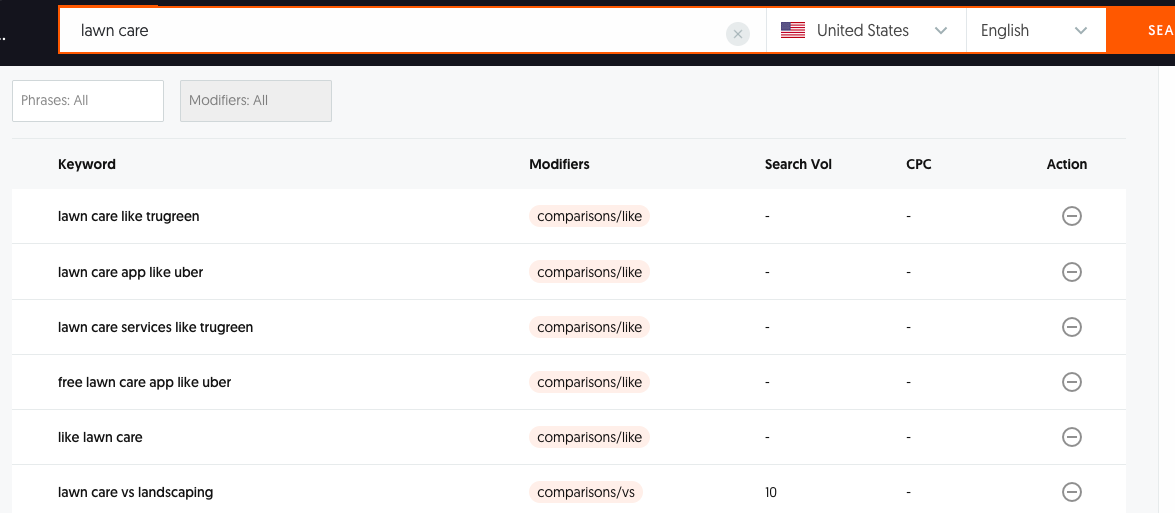
Task: Click minus icon for 'lawn care vs landscaping'
Action: (1071, 492)
